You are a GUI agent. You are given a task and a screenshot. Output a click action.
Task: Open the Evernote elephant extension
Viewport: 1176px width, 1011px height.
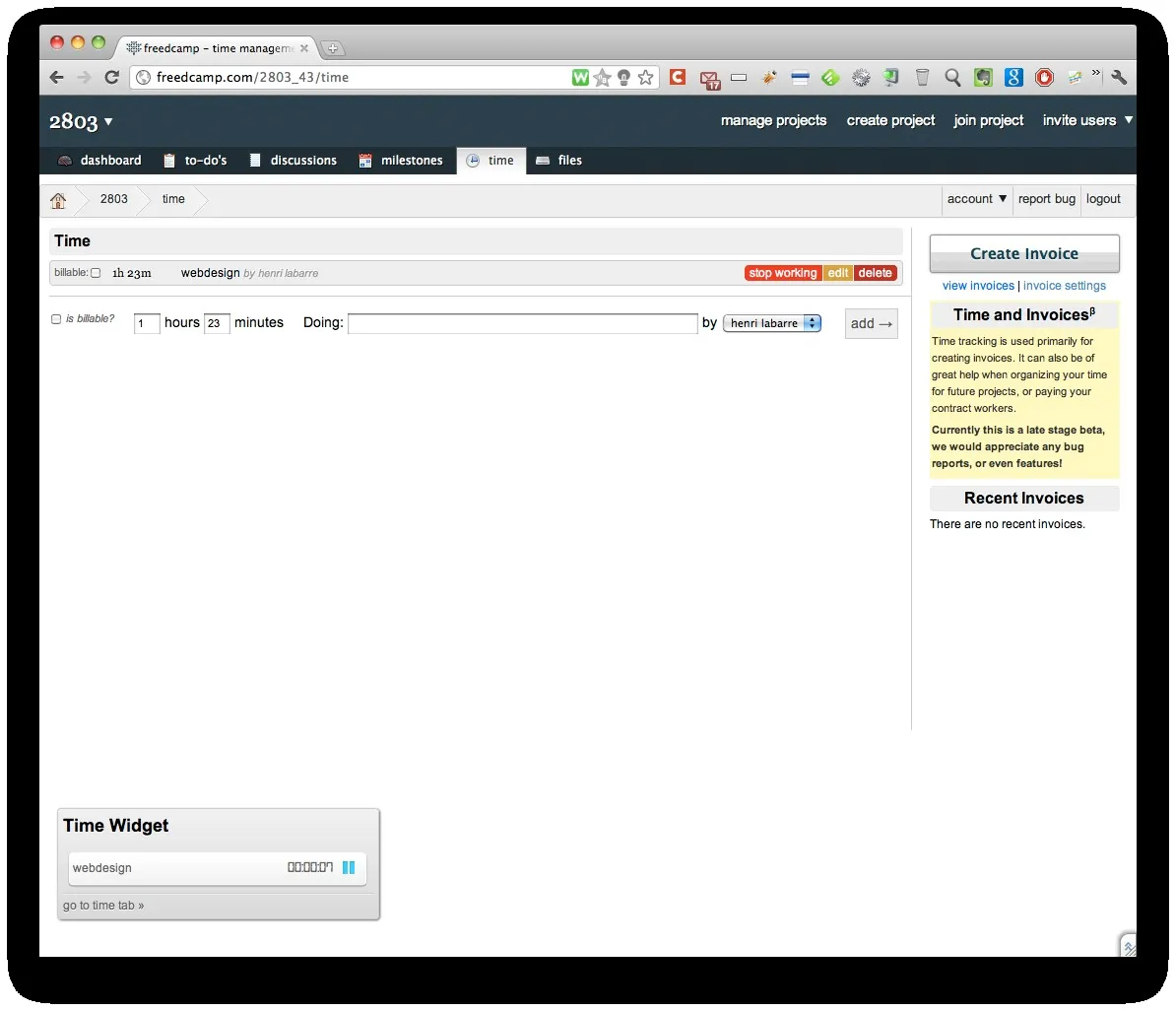click(x=983, y=77)
